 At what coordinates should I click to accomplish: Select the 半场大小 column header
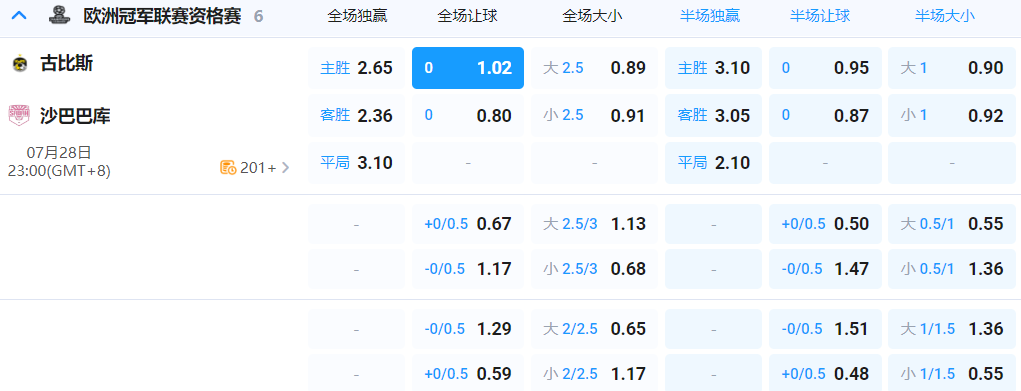click(x=945, y=16)
